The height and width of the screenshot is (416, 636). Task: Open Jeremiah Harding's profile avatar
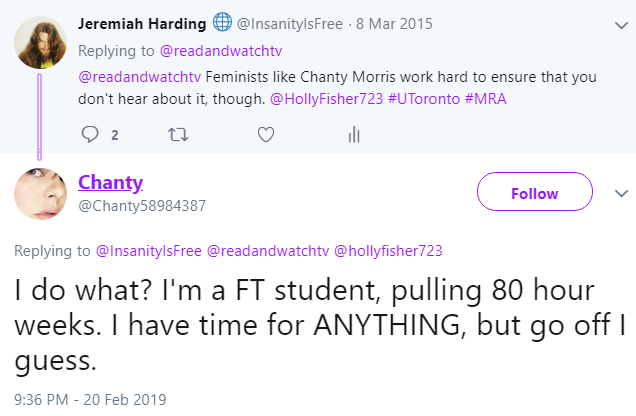click(x=41, y=43)
